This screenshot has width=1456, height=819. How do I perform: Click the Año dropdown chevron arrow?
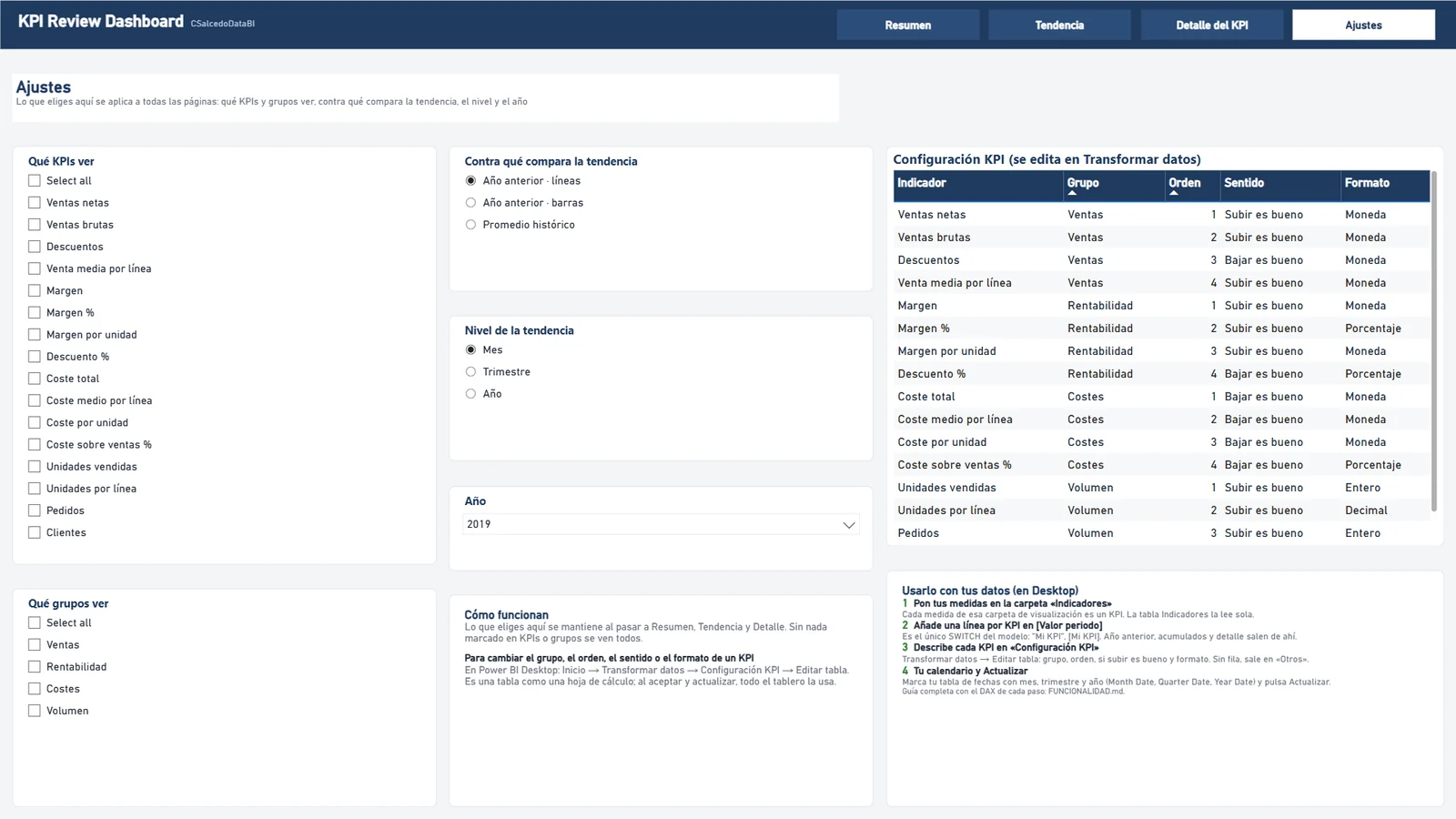pos(848,525)
